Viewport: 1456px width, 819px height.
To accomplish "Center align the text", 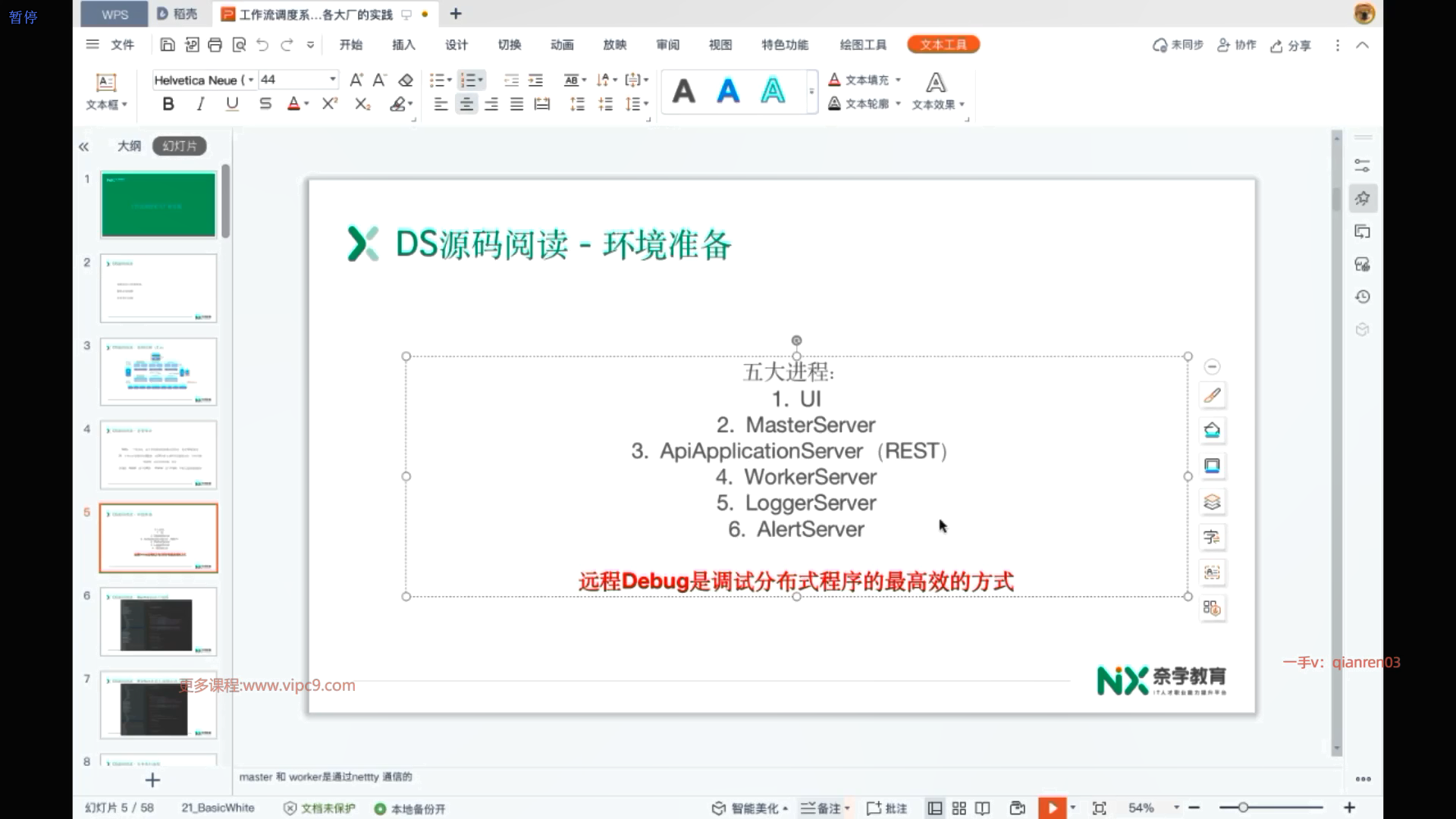I will tap(466, 105).
